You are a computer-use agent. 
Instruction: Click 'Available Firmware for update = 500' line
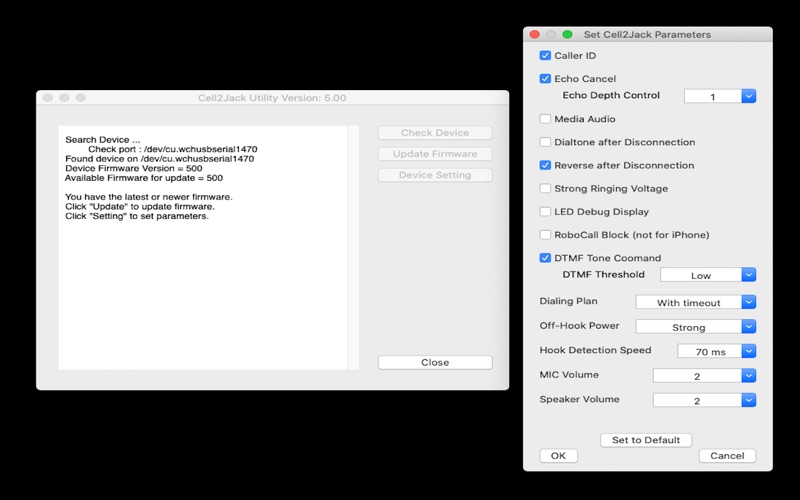[144, 178]
